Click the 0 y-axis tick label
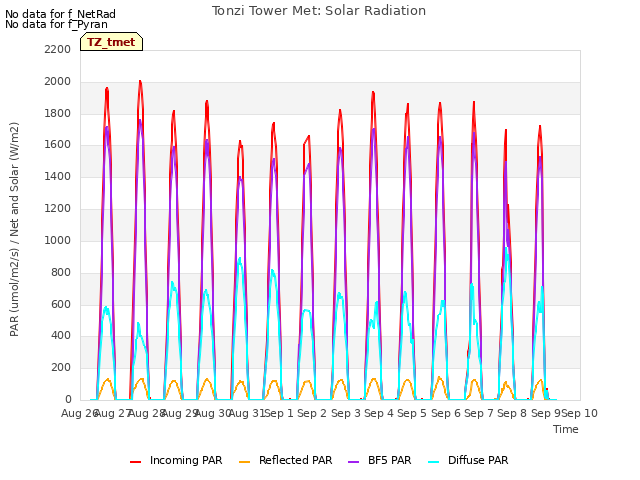This screenshot has width=640, height=480. point(68,399)
